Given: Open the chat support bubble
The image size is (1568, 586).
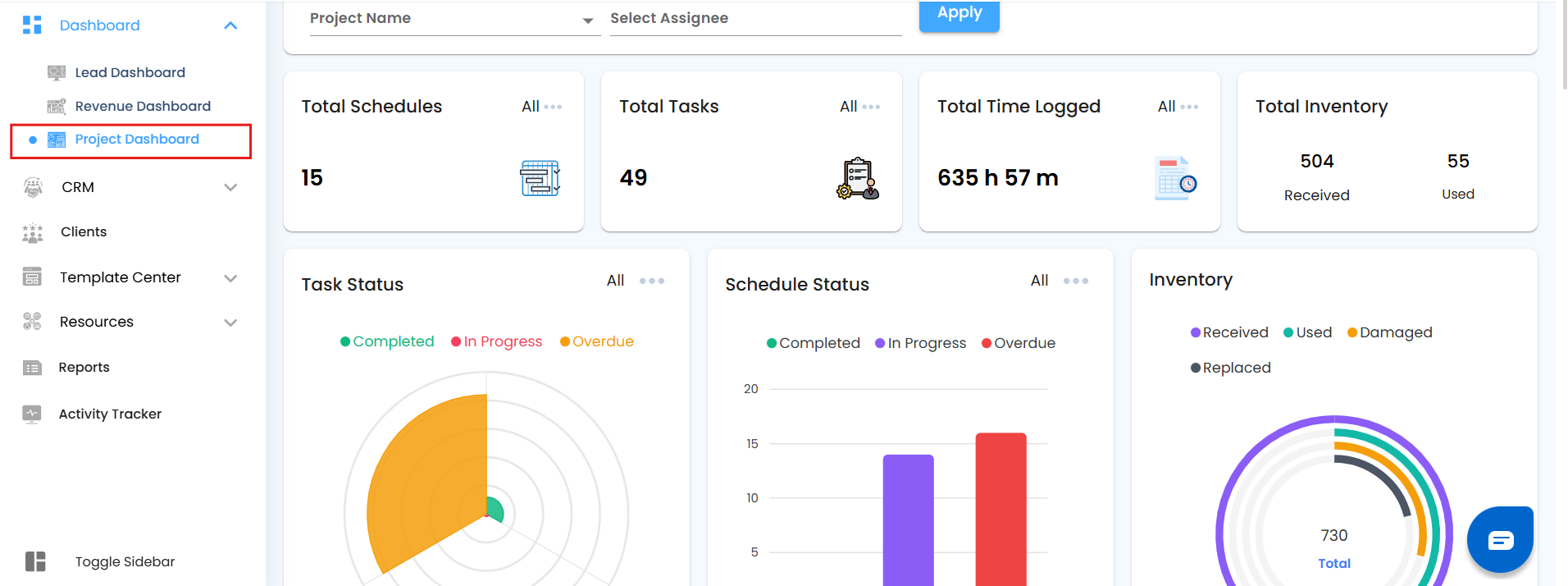Looking at the screenshot, I should click(1500, 539).
